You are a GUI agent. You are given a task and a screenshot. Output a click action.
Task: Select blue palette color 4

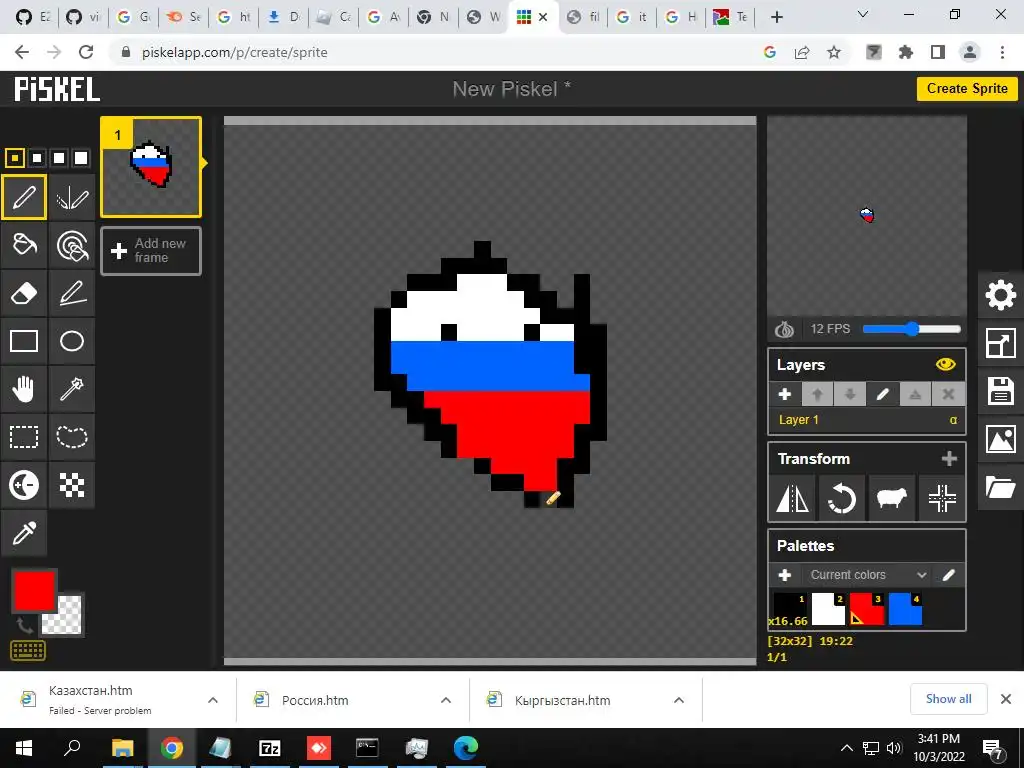pos(905,609)
